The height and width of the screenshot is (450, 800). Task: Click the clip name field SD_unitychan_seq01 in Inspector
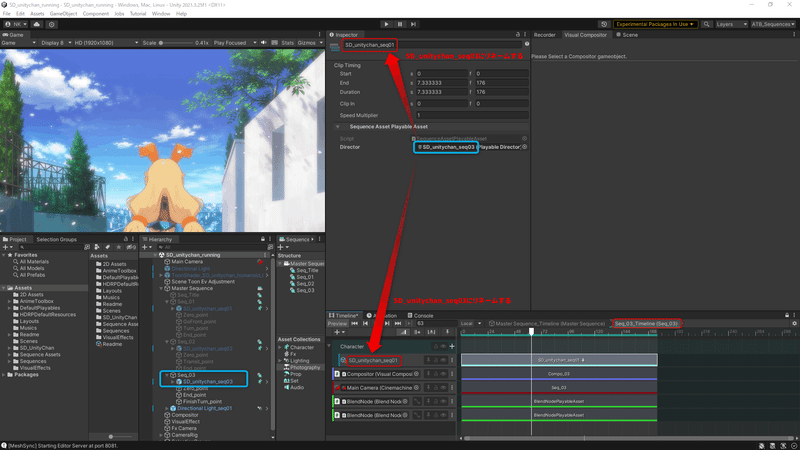coord(432,45)
